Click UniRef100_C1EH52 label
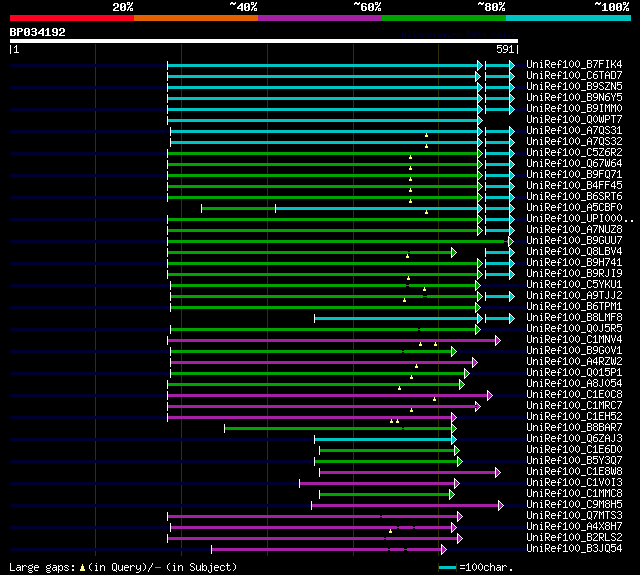This screenshot has height=575, width=640. pos(574,417)
